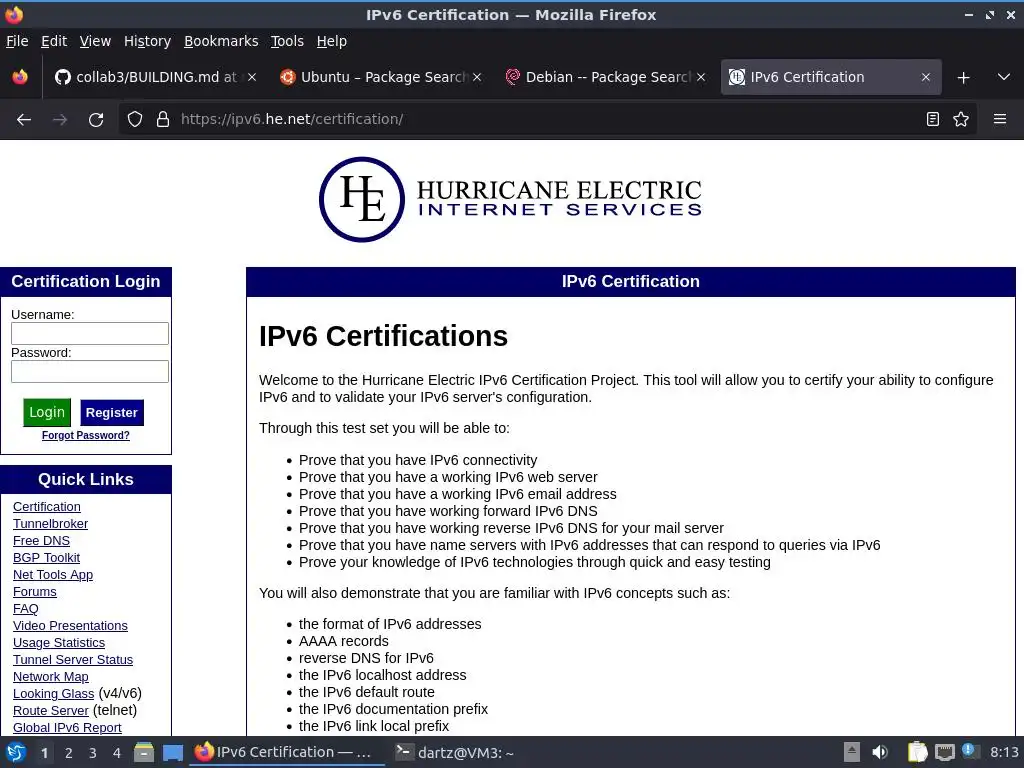
Task: Open the Net Tools App link
Action: [53, 575]
